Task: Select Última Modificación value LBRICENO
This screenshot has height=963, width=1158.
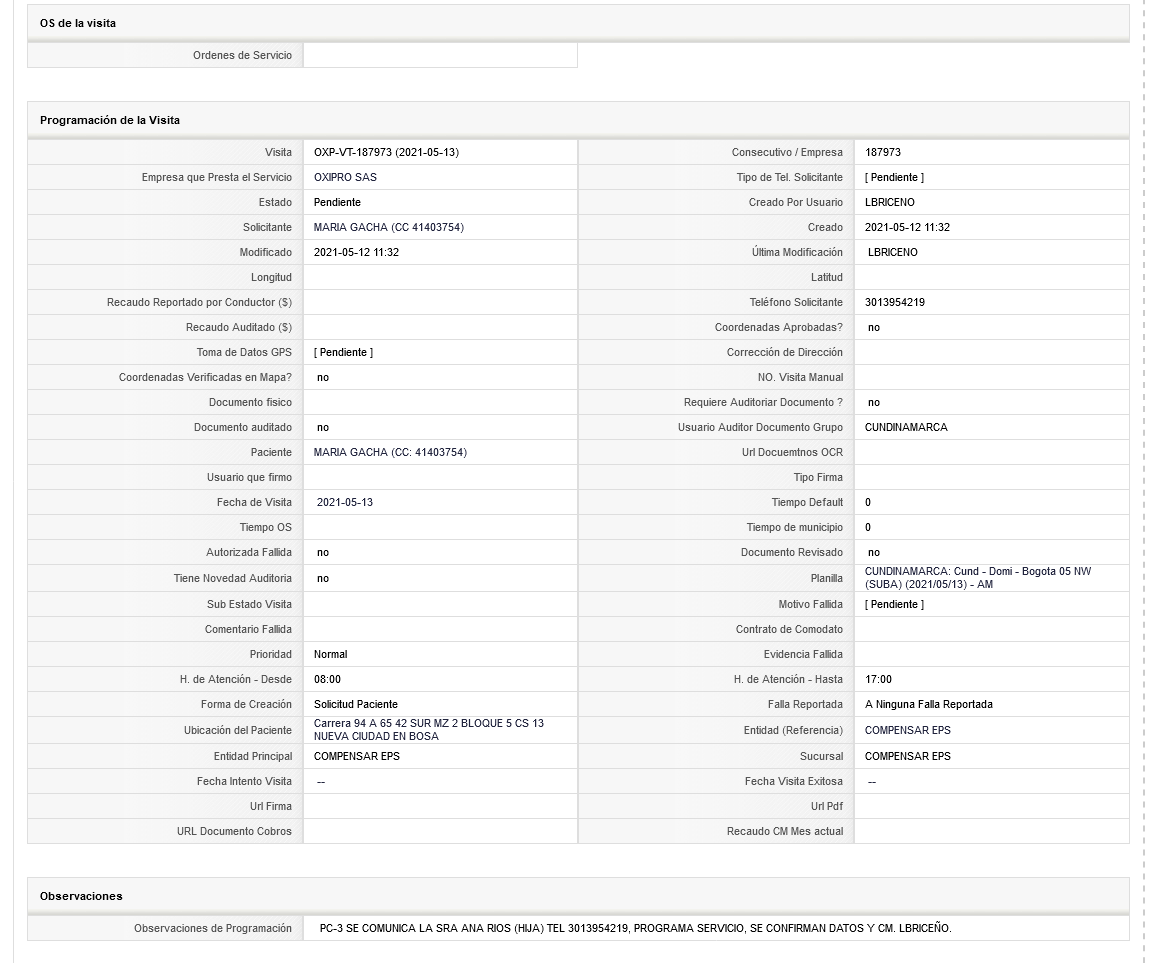Action: pyautogui.click(x=892, y=253)
